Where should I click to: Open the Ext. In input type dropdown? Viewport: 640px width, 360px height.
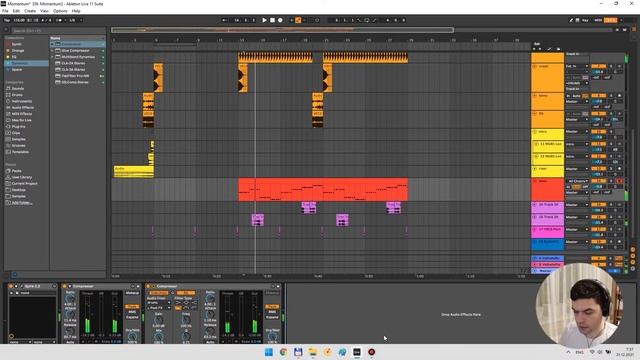pos(577,66)
